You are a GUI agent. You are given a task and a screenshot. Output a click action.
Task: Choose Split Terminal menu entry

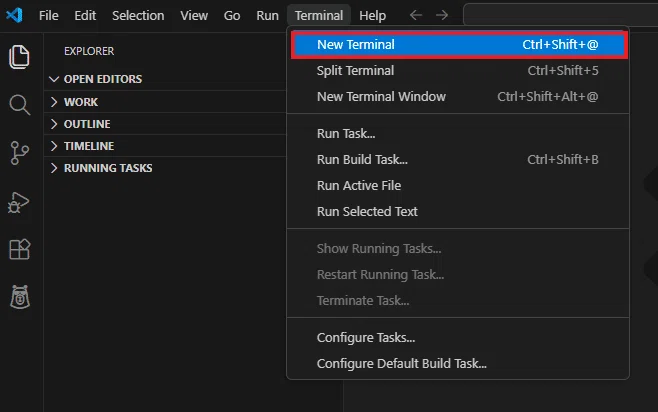(x=458, y=70)
